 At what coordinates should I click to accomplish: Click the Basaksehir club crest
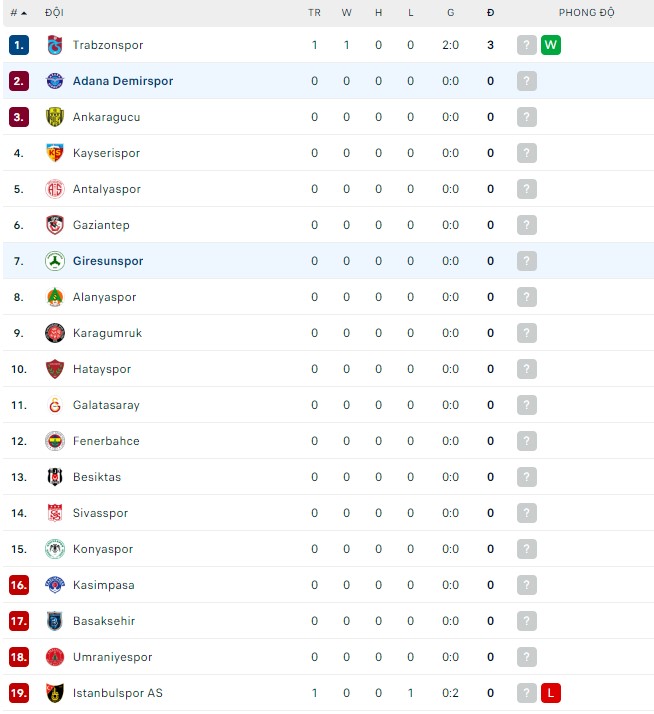click(x=54, y=621)
